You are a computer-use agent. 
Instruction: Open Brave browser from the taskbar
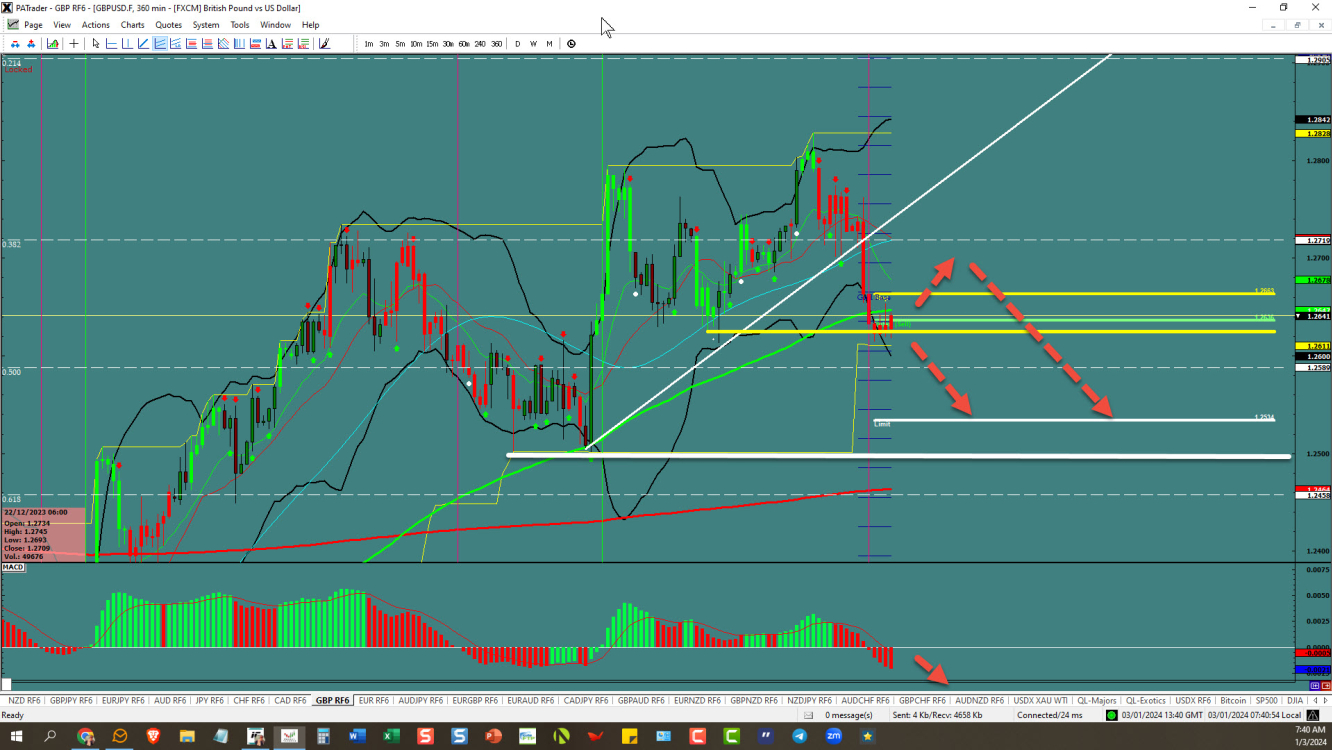[153, 736]
